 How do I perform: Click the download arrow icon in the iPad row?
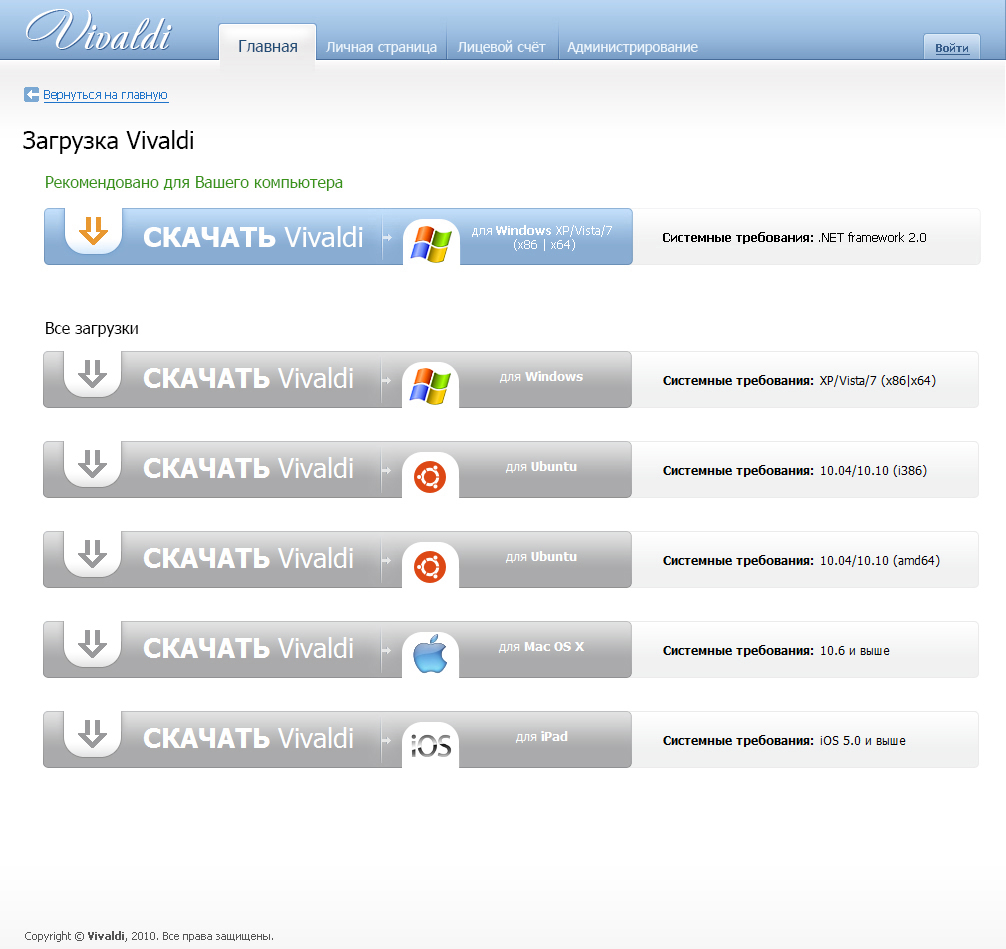click(92, 733)
